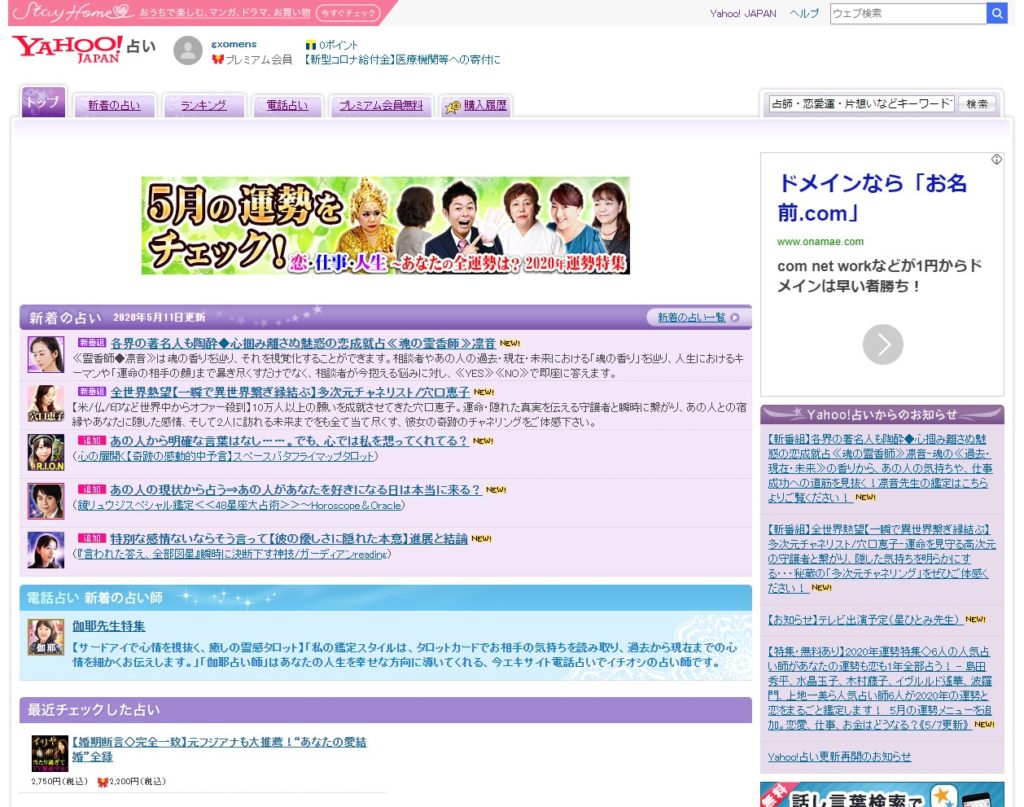Open 特別な感情ないならそう言って link

pyautogui.click(x=289, y=539)
